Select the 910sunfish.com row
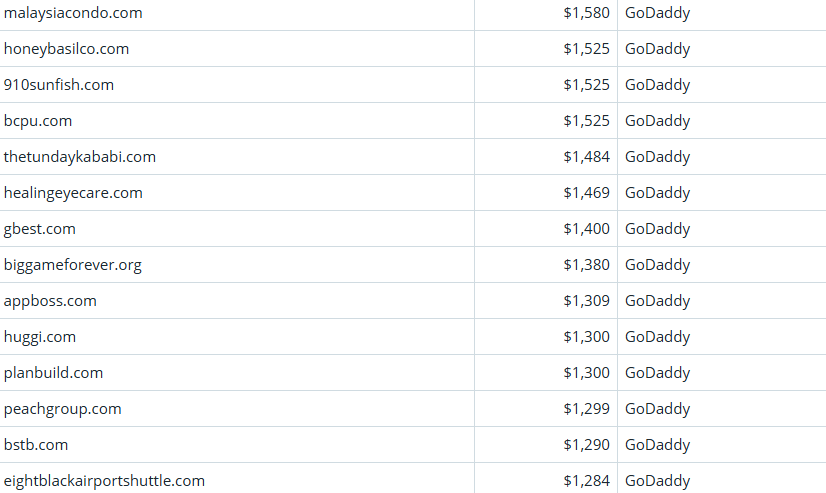 pos(59,85)
